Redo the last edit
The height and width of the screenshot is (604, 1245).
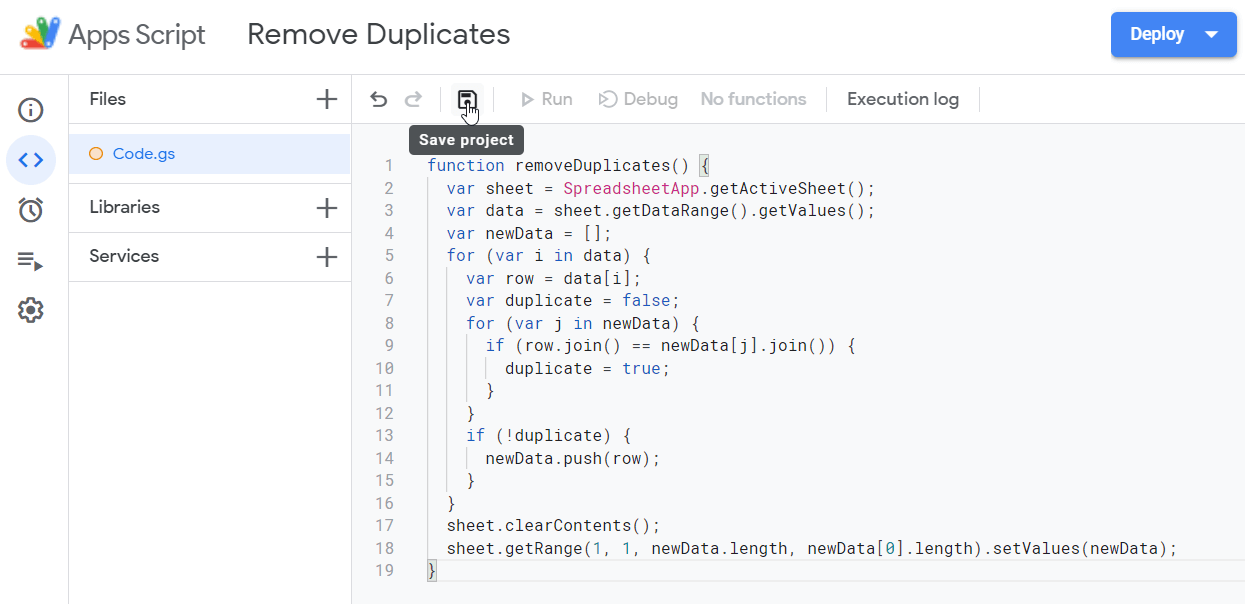(413, 98)
